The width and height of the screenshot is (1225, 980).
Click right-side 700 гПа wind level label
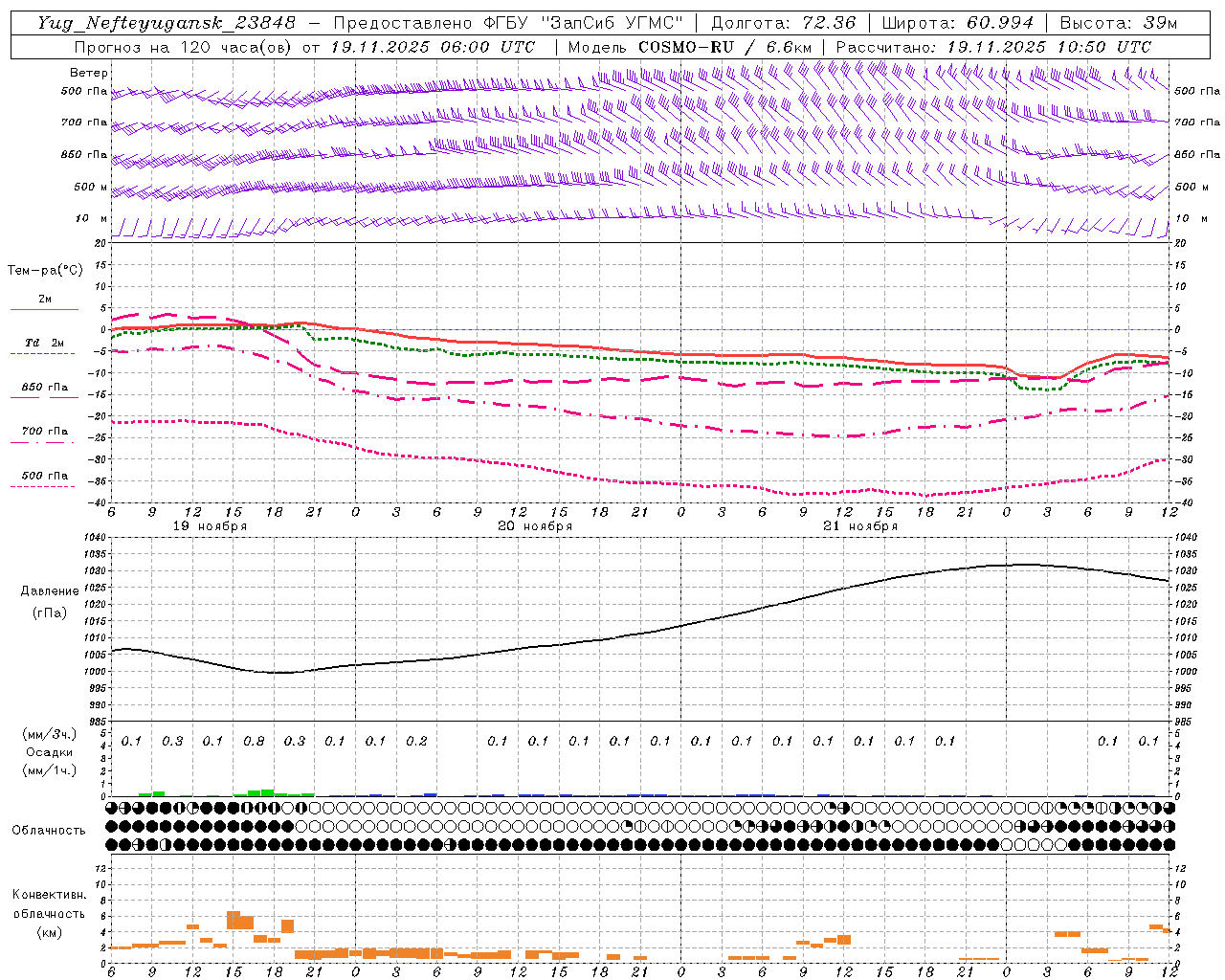point(1197,122)
